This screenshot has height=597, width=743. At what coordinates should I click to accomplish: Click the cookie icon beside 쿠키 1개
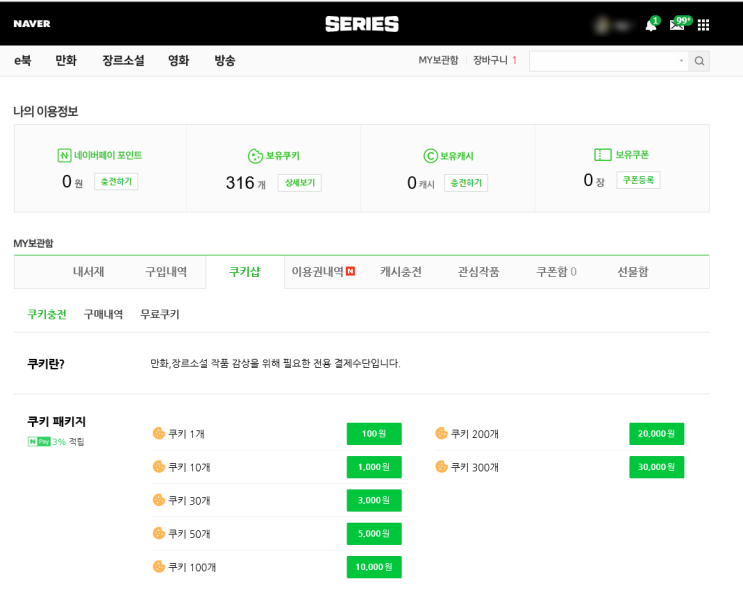point(159,433)
